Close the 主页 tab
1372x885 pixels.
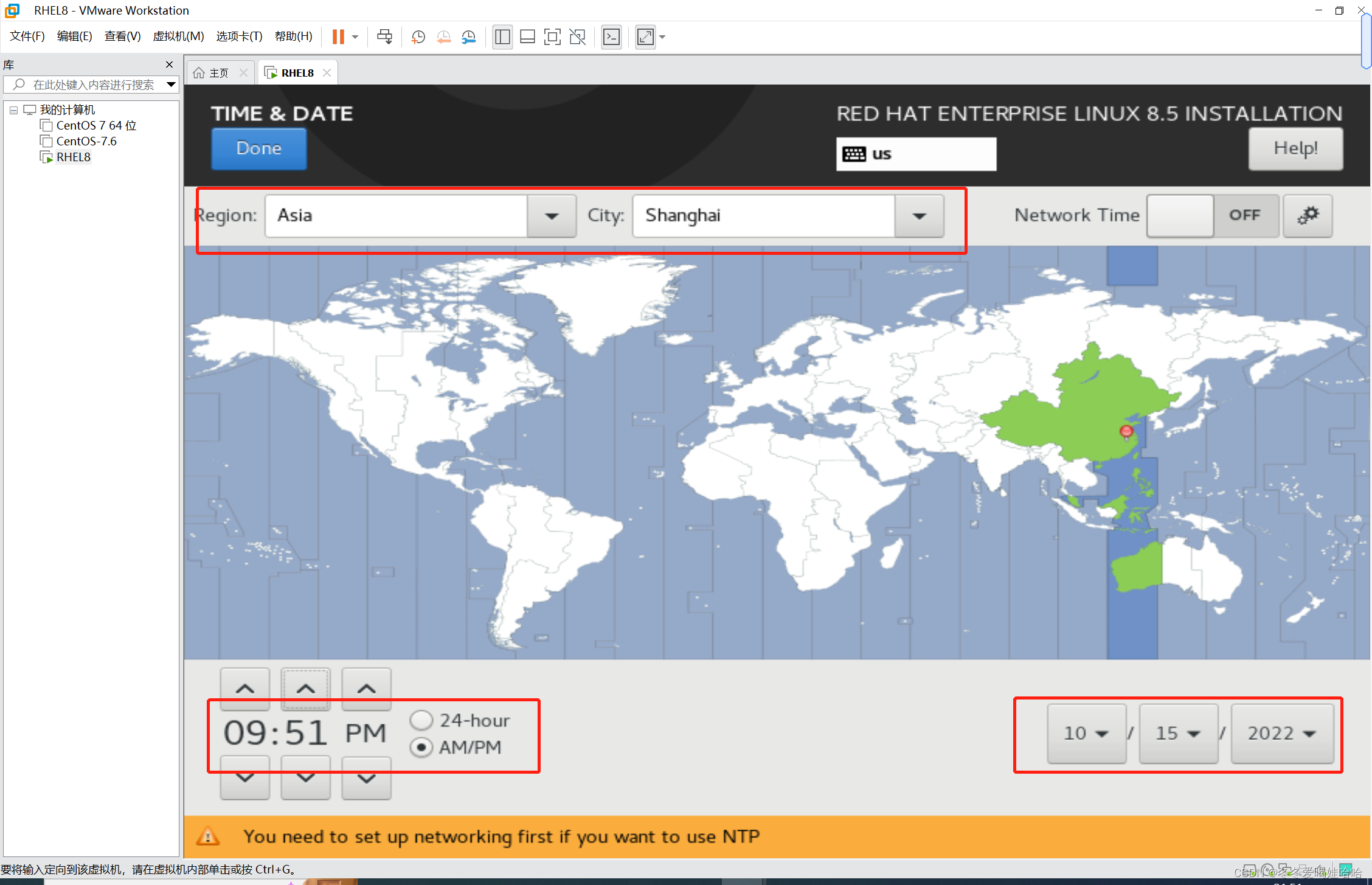click(243, 72)
